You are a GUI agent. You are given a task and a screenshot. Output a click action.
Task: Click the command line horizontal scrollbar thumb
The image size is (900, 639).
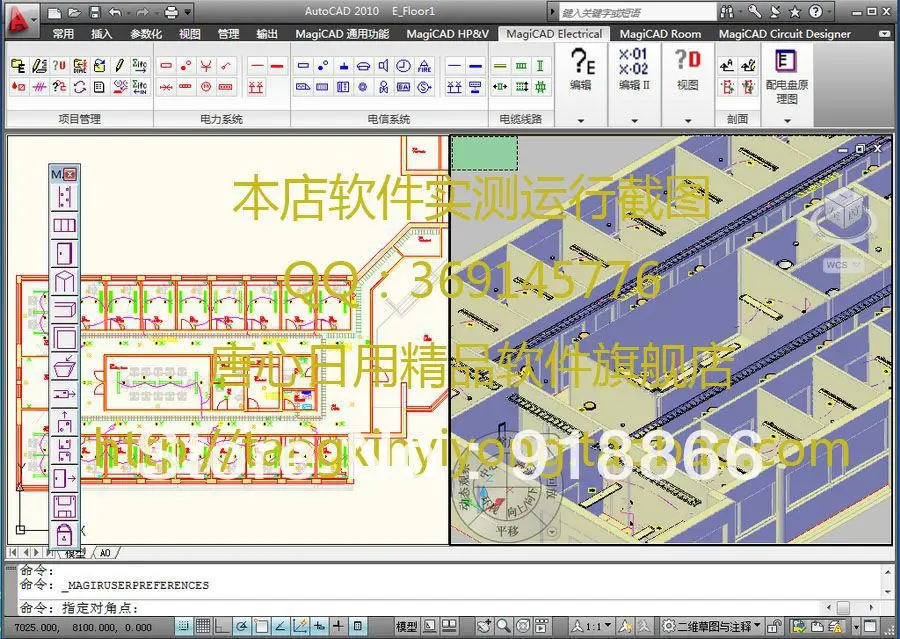pyautogui.click(x=843, y=607)
